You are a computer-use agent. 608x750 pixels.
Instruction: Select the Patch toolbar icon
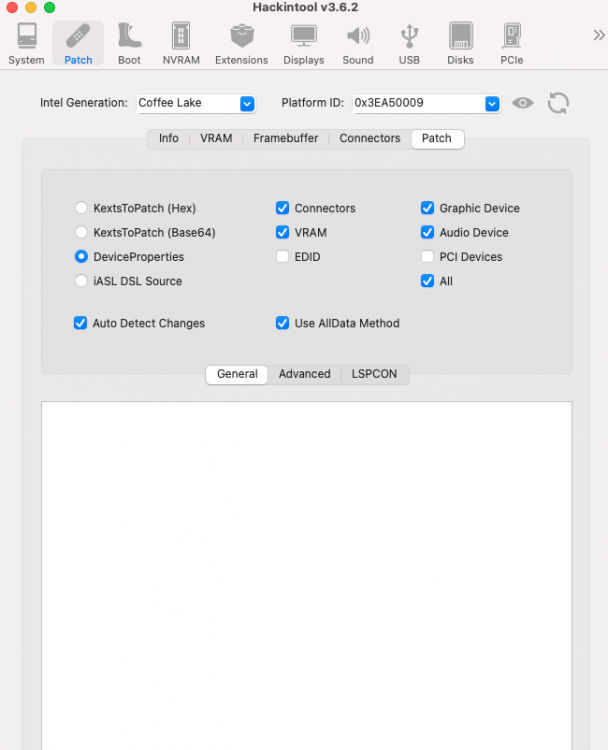point(78,44)
